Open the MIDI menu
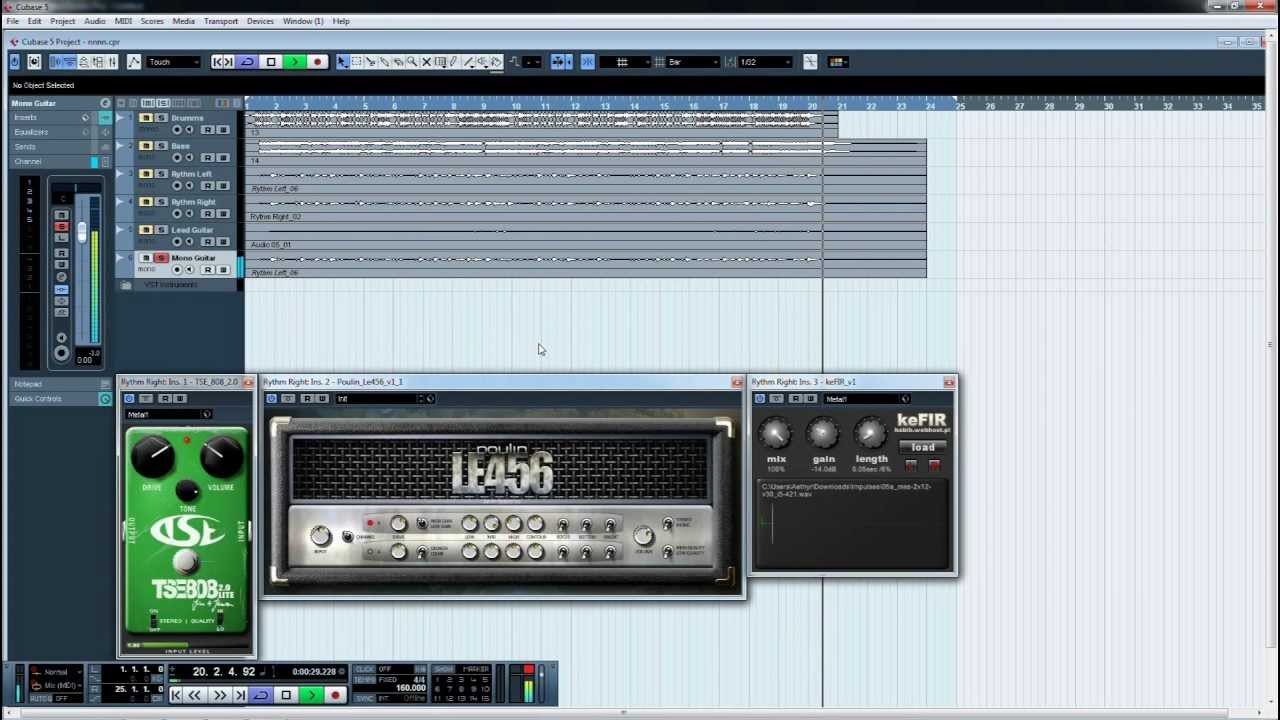This screenshot has width=1280, height=720. [123, 21]
